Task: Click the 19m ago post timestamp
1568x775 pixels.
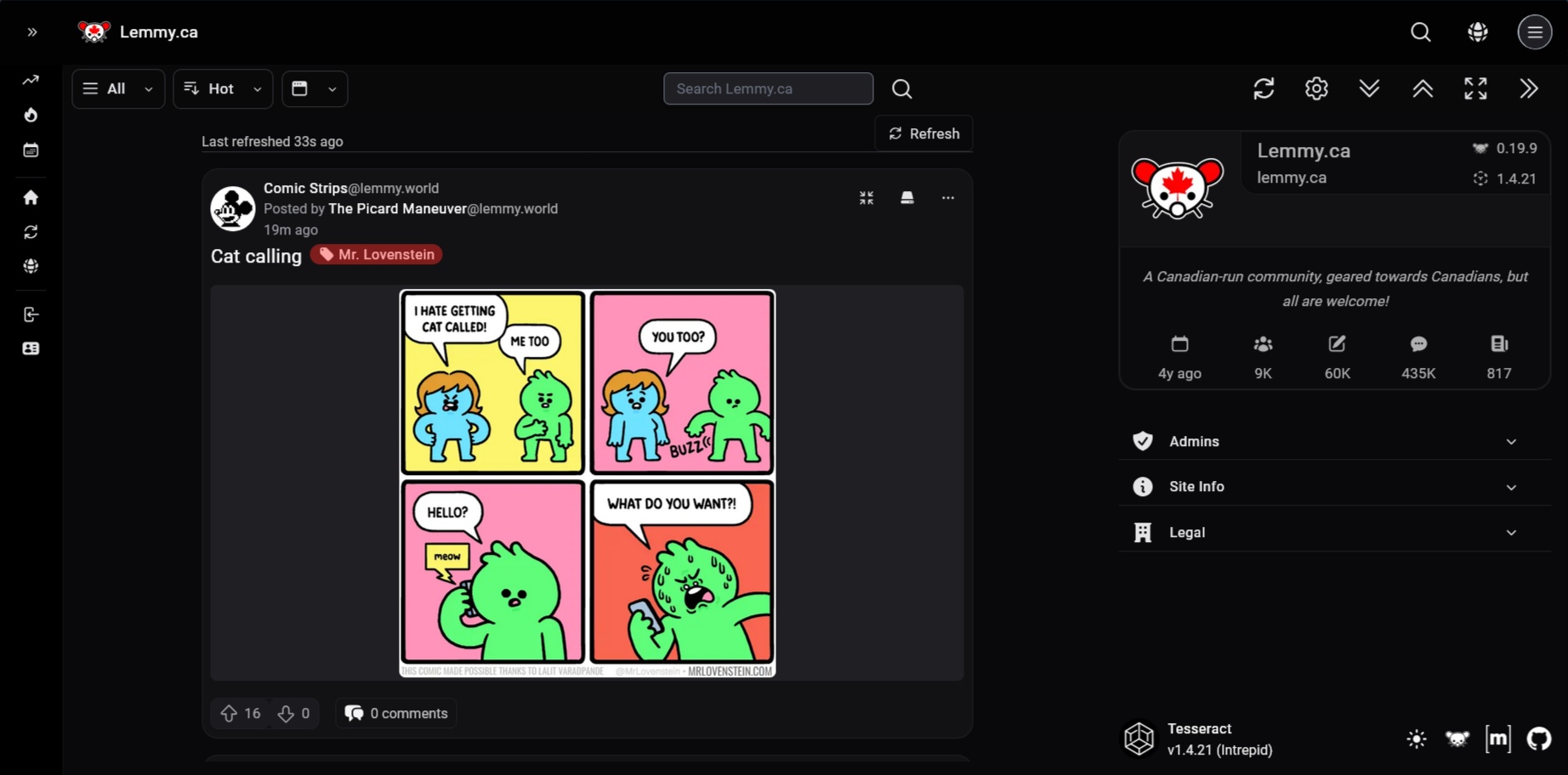Action: (x=291, y=230)
